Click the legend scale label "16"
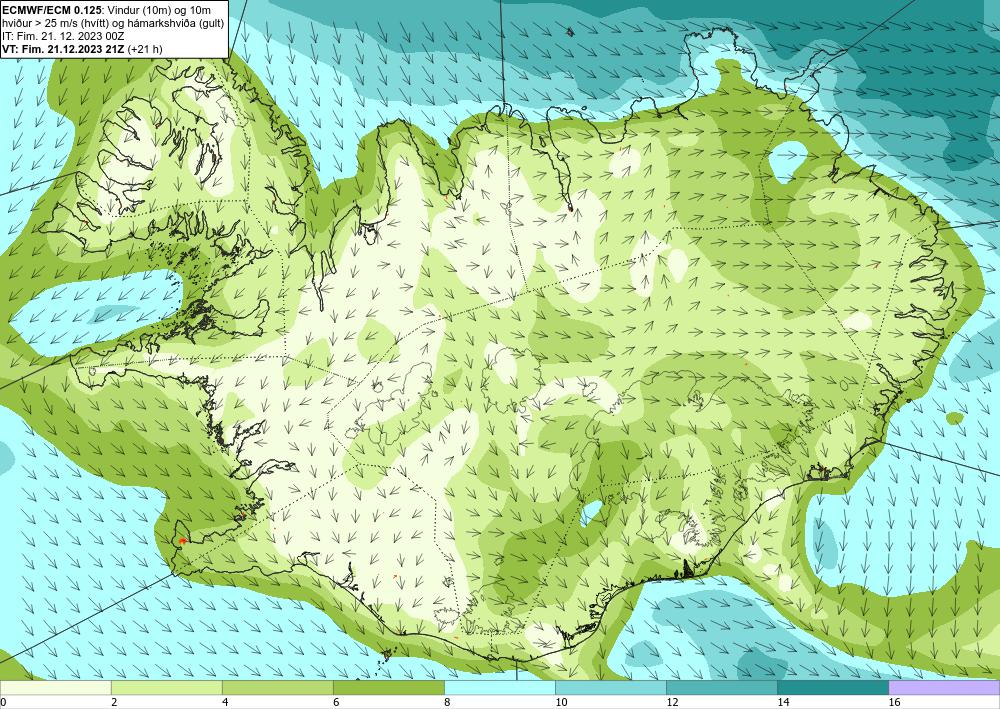This screenshot has height=709, width=1000. 894,702
